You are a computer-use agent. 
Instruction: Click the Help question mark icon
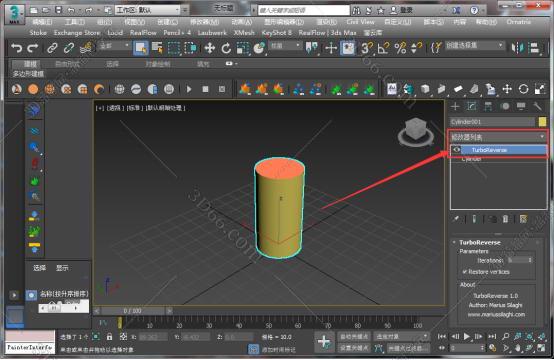point(474,10)
